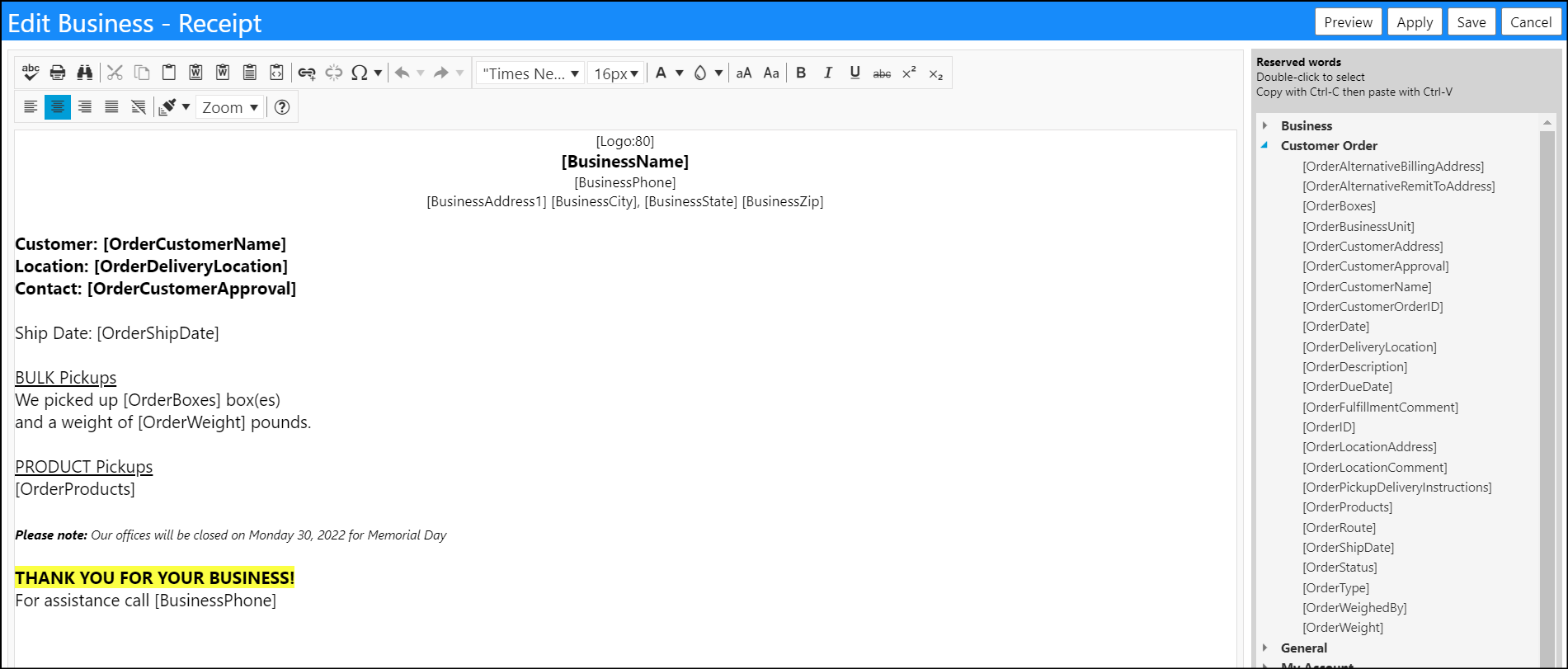Select [OrderDate] in reserved words list
Screen dimensions: 1568x669
click(x=1335, y=327)
